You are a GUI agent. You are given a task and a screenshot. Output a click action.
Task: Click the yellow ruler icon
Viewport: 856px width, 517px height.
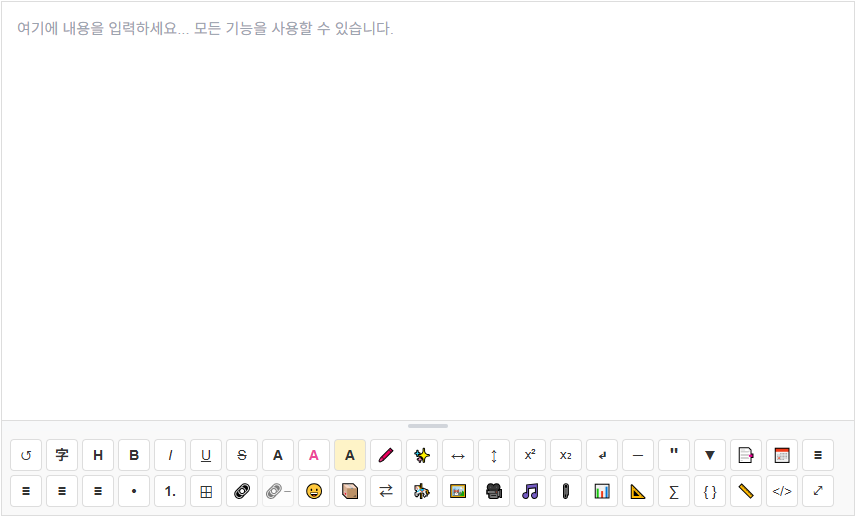pos(746,491)
